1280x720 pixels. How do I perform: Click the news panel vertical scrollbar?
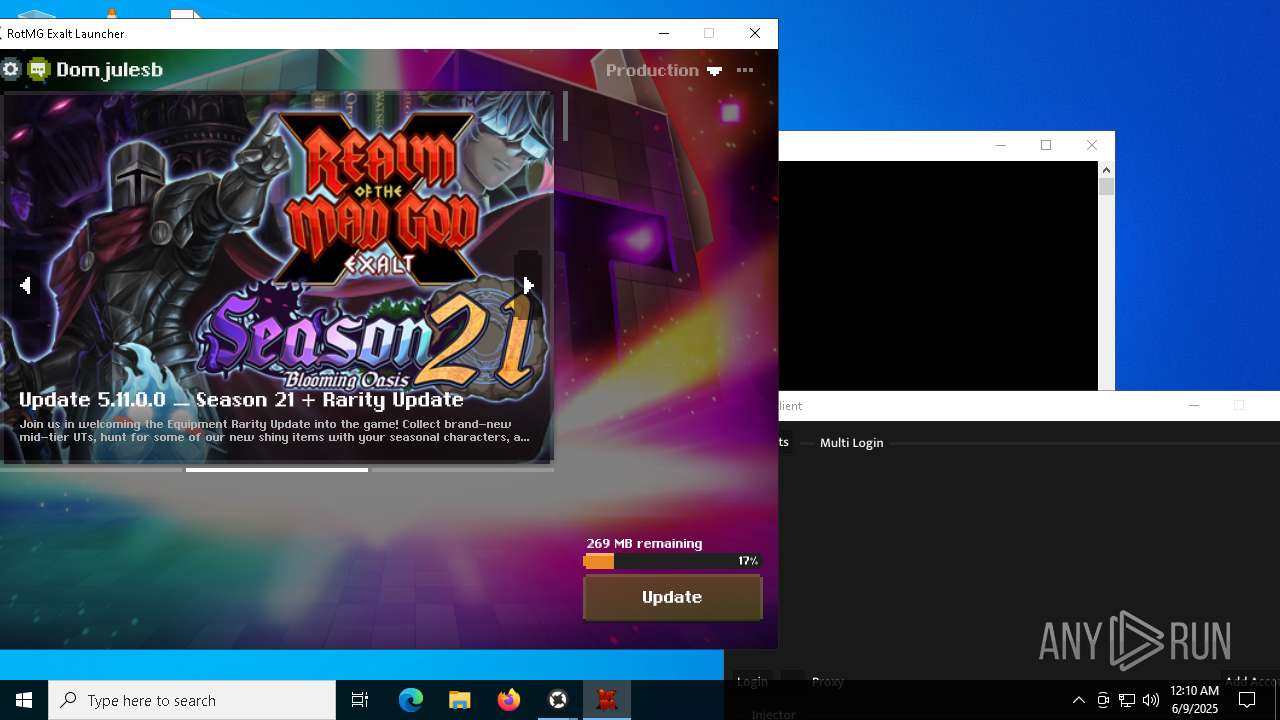pyautogui.click(x=565, y=116)
